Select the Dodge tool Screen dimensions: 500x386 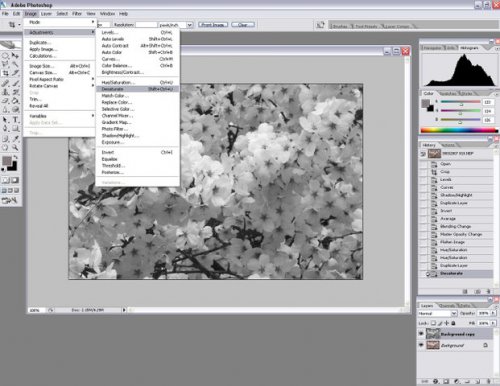15,109
